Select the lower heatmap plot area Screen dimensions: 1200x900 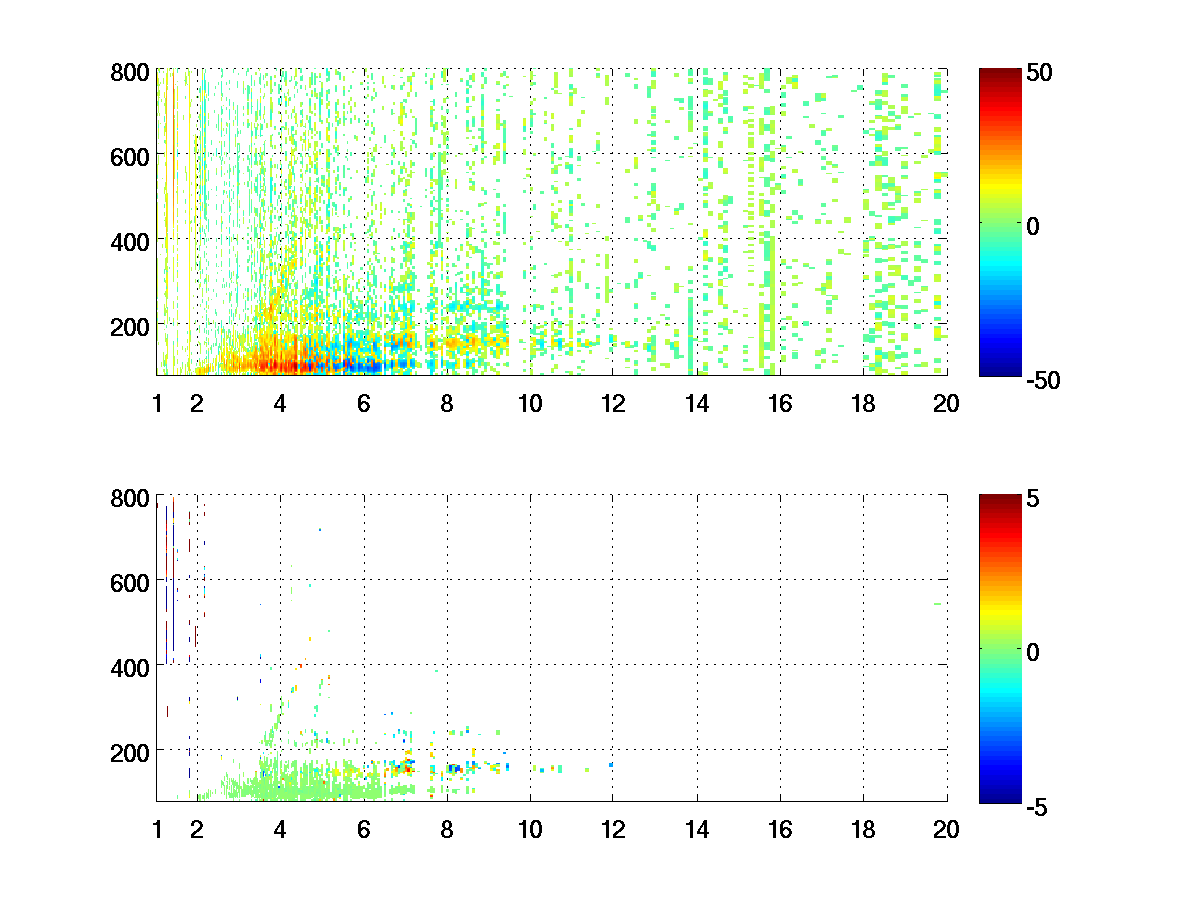point(552,648)
